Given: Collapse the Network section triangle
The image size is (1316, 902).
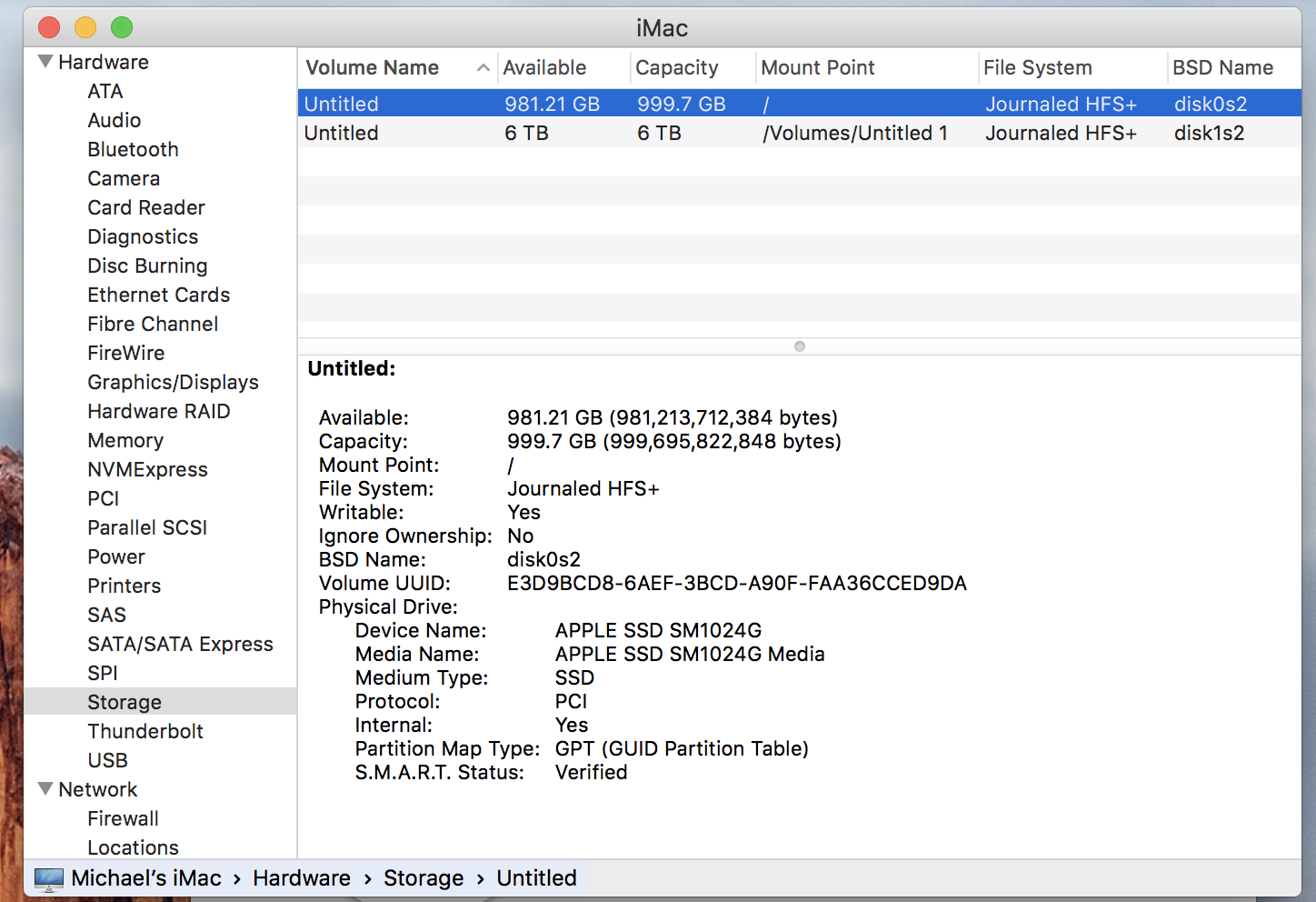Looking at the screenshot, I should (45, 789).
